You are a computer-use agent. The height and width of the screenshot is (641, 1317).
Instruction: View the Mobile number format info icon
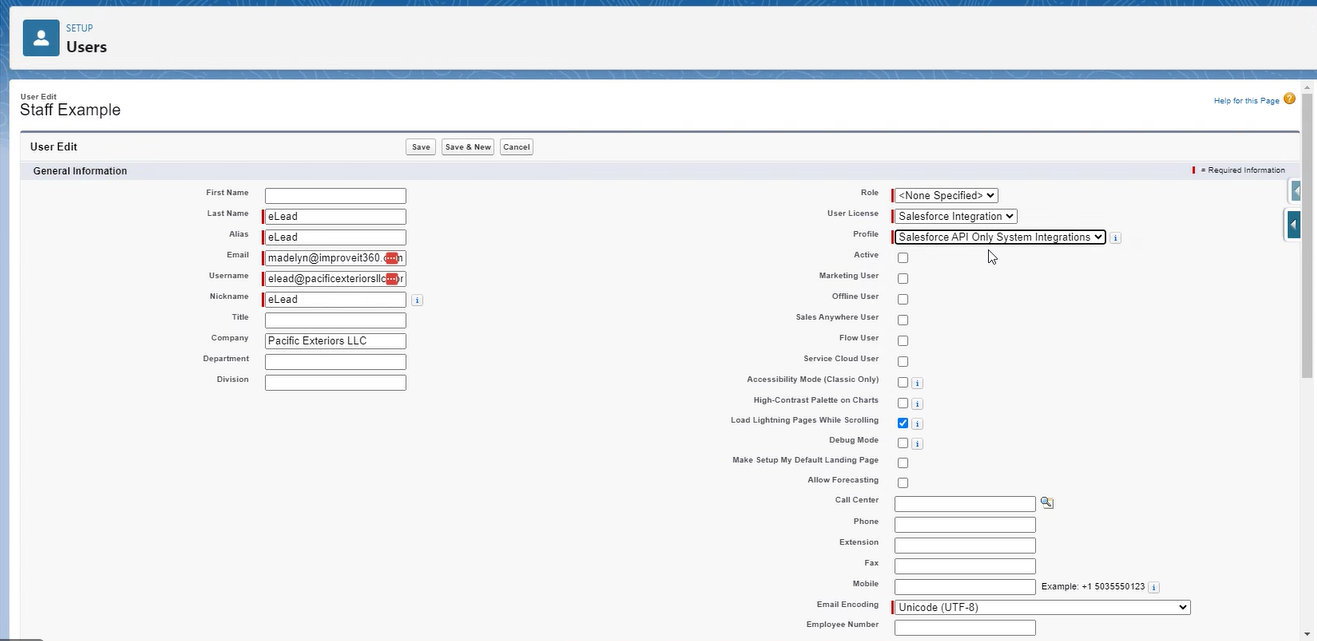tap(1154, 587)
